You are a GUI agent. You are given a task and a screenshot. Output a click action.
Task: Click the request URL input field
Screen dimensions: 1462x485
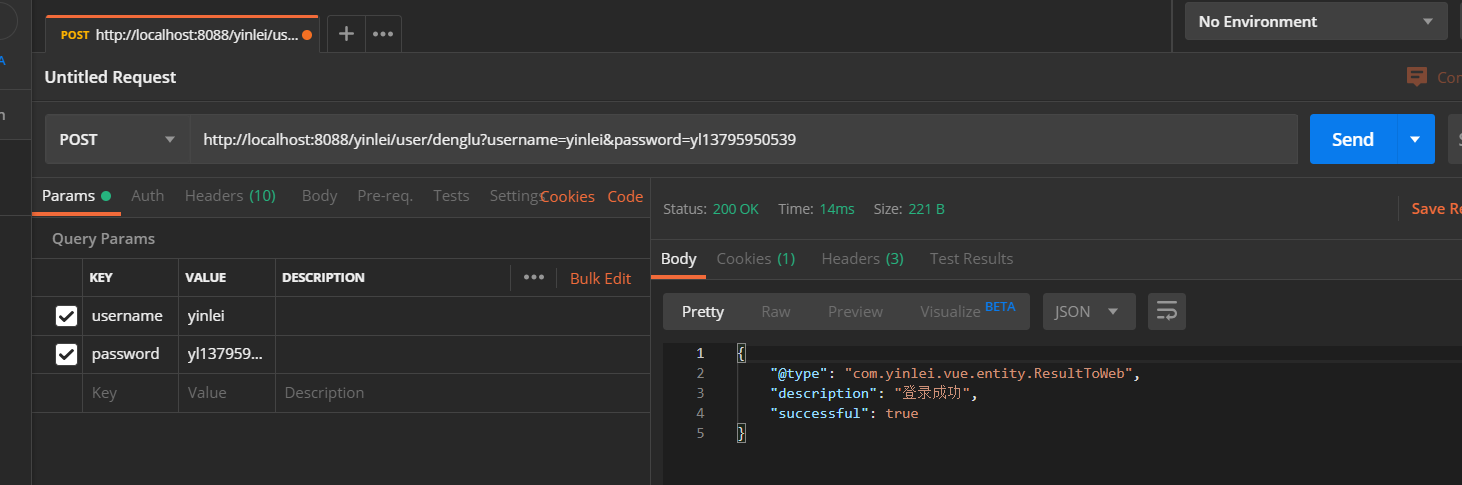(740, 140)
